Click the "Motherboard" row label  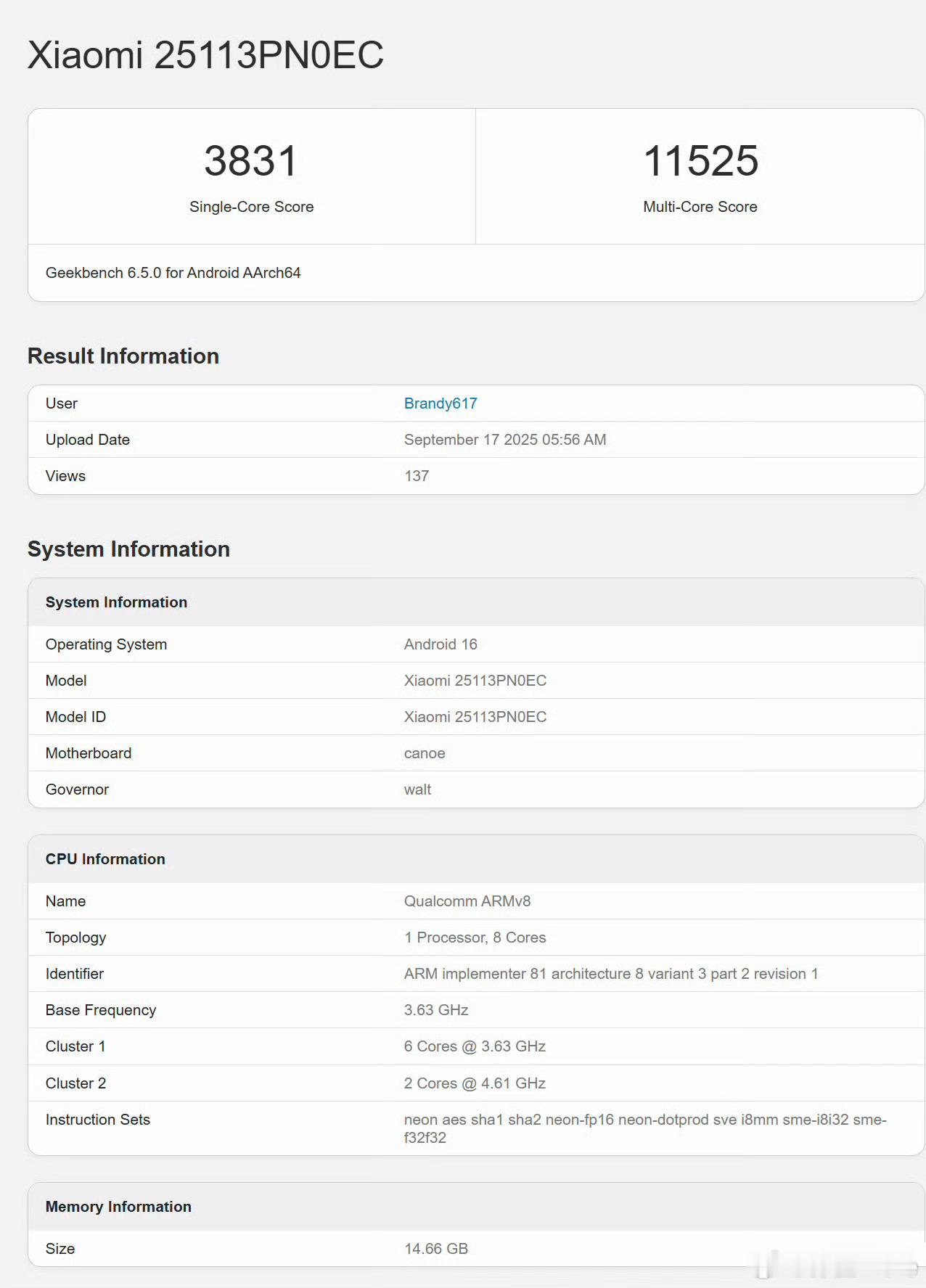coord(89,753)
